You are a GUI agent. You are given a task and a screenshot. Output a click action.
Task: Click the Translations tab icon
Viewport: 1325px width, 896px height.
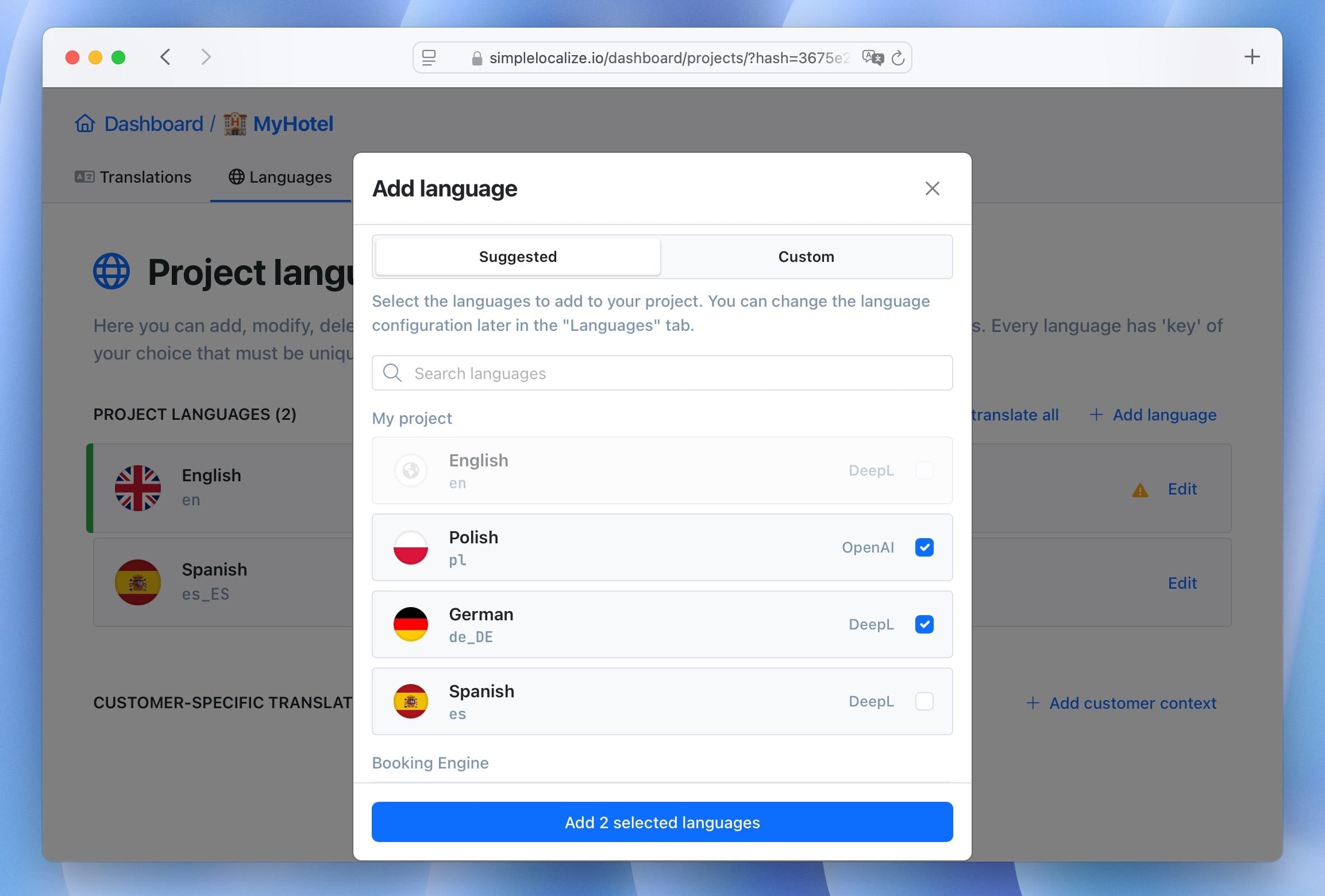tap(84, 177)
